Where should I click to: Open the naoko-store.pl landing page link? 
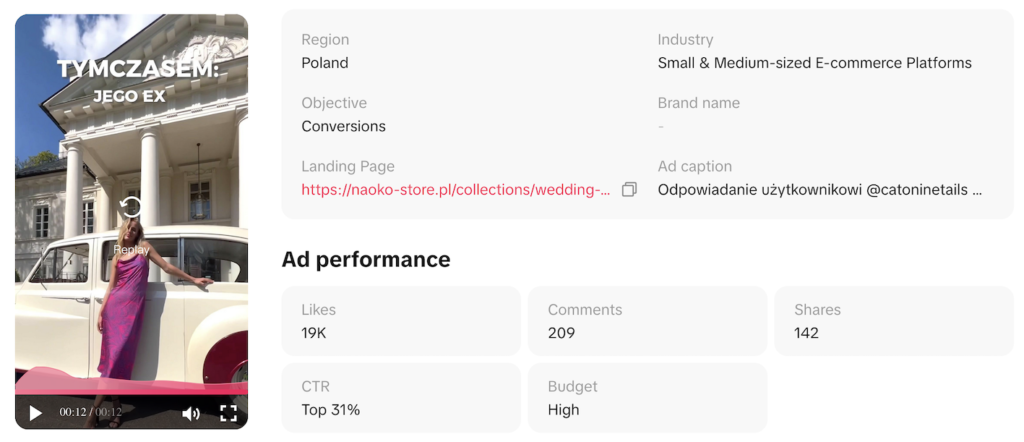tap(456, 189)
